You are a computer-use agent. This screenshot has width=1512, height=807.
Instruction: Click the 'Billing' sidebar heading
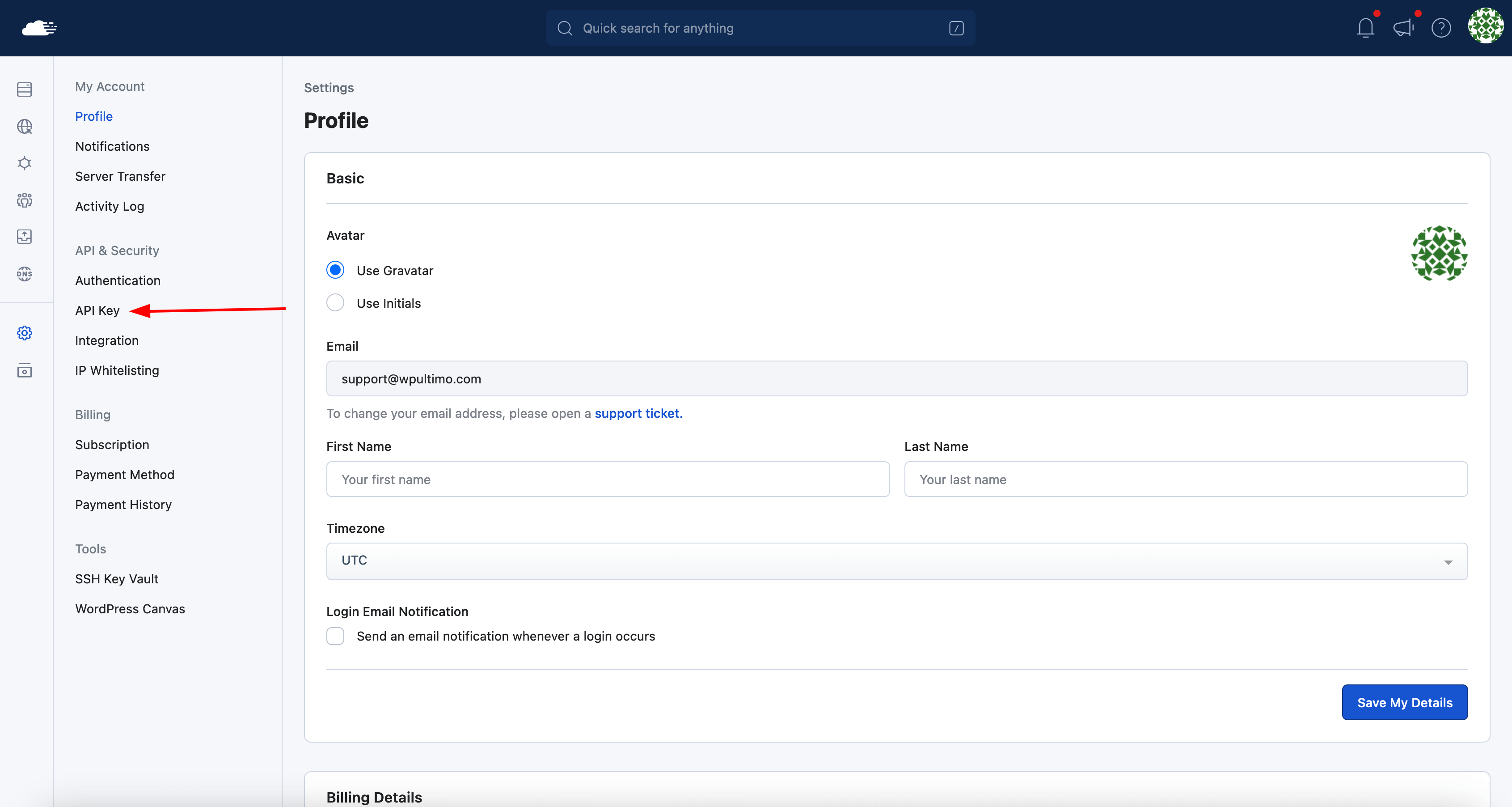(x=93, y=415)
